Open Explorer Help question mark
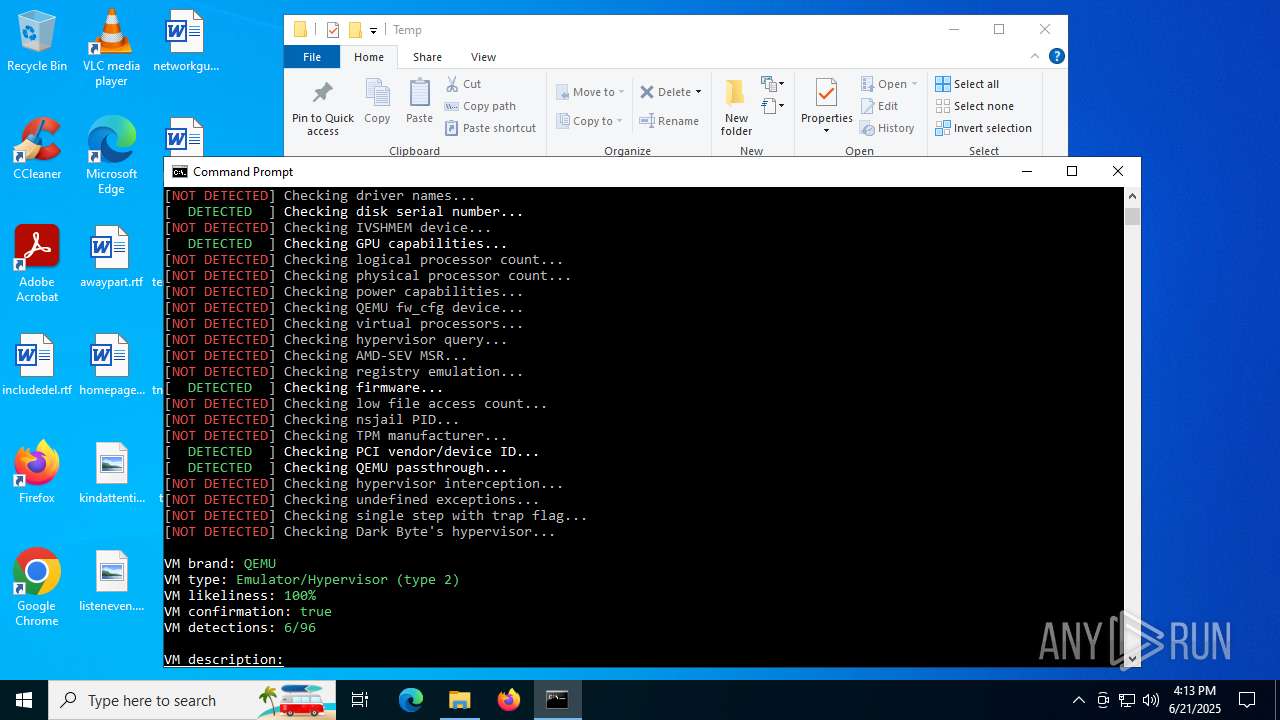Image resolution: width=1280 pixels, height=720 pixels. [x=1056, y=56]
